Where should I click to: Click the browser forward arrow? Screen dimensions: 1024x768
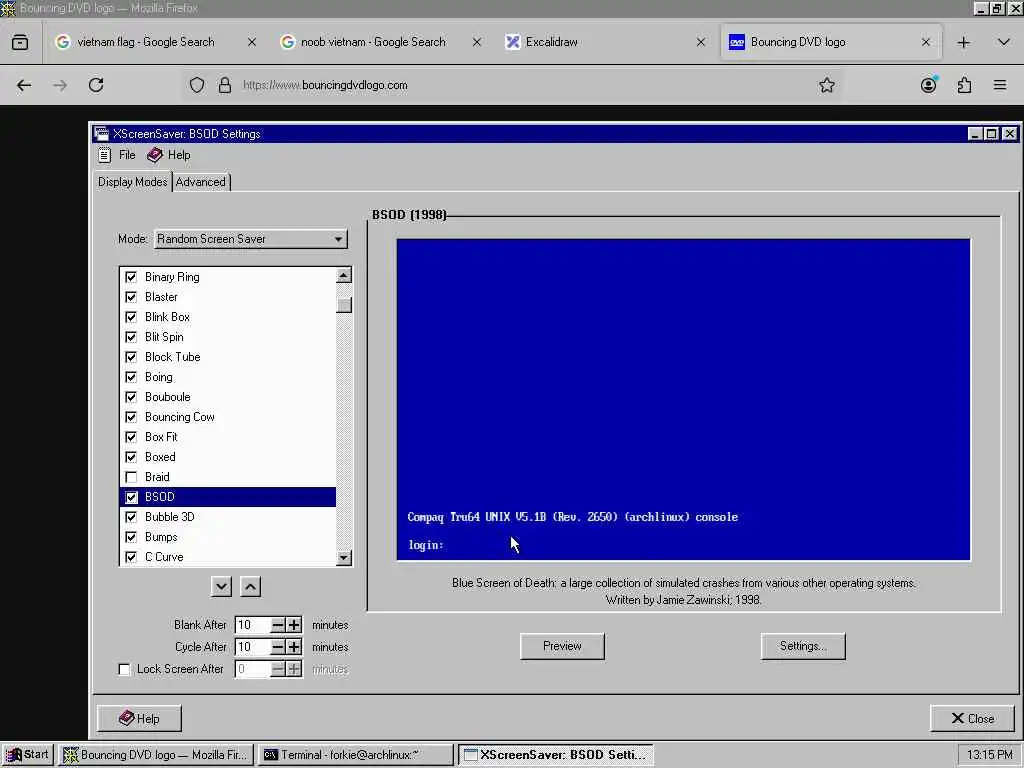coord(60,85)
